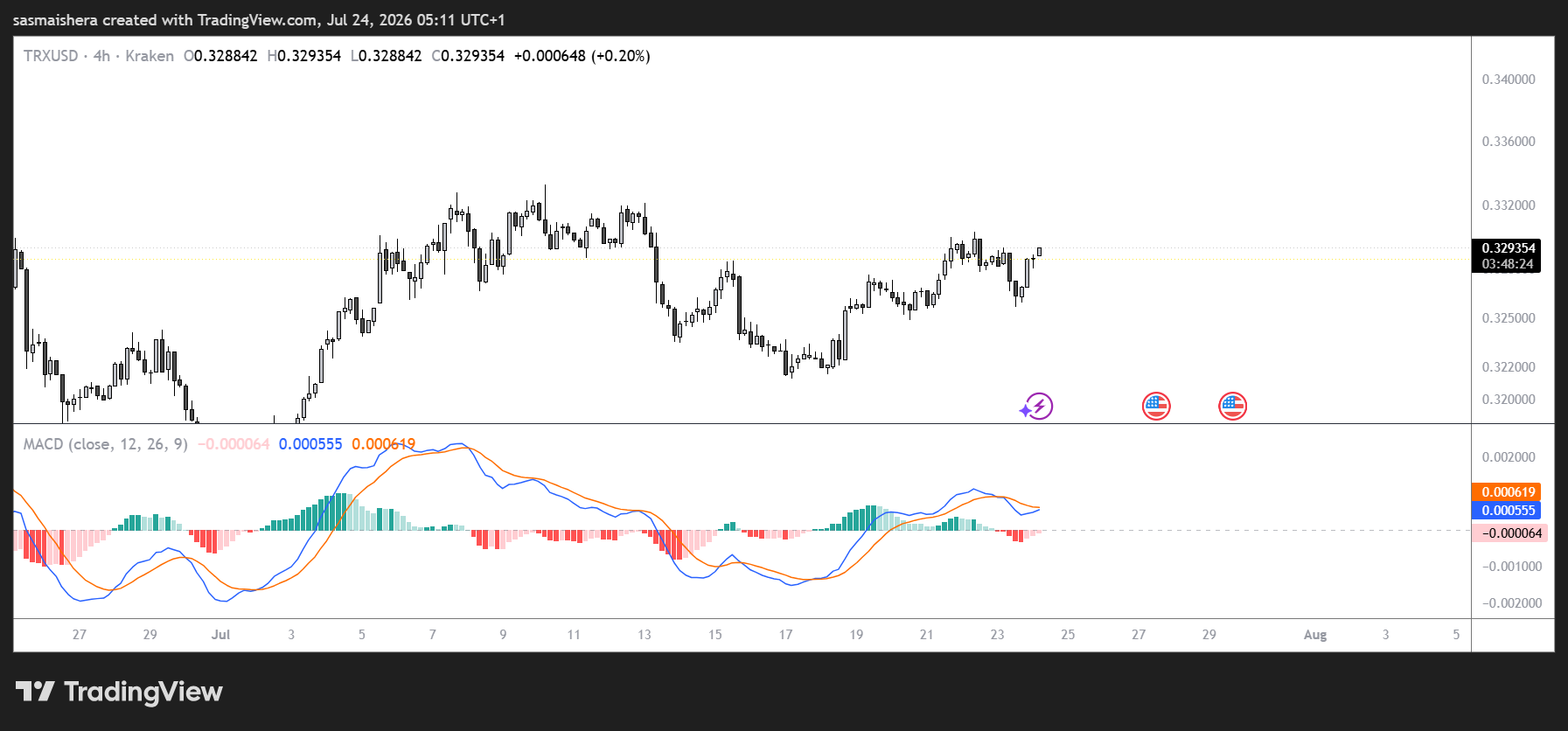1568x731 pixels.
Task: Click the price axis level 0.336000
Action: pyautogui.click(x=1509, y=142)
